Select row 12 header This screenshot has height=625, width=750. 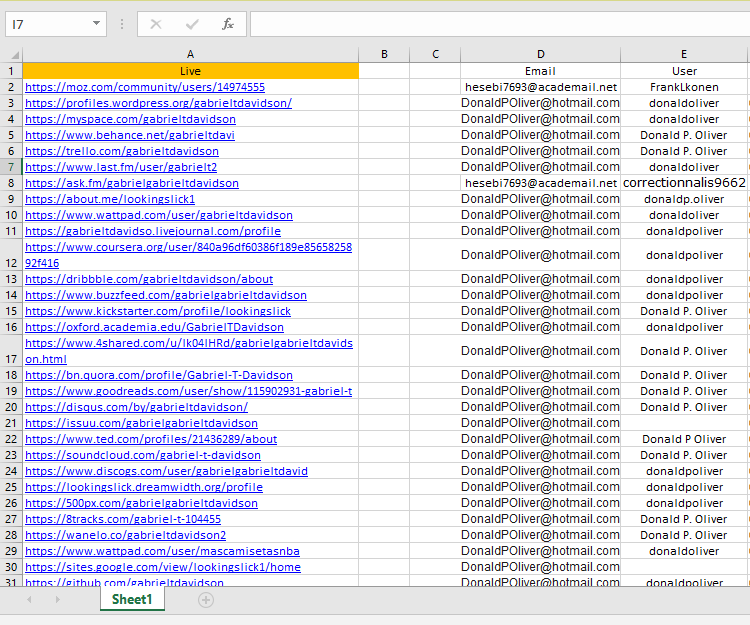11,255
